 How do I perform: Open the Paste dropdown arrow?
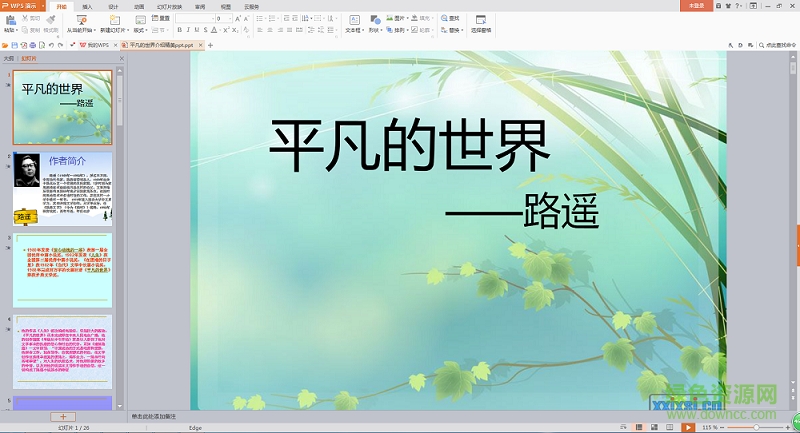17,31
